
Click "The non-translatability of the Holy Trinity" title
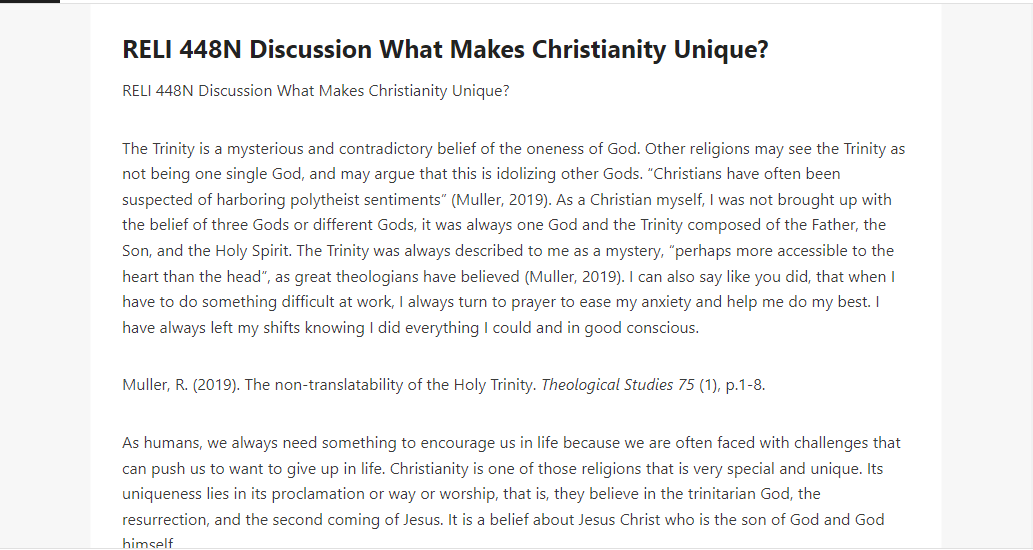click(x=389, y=385)
